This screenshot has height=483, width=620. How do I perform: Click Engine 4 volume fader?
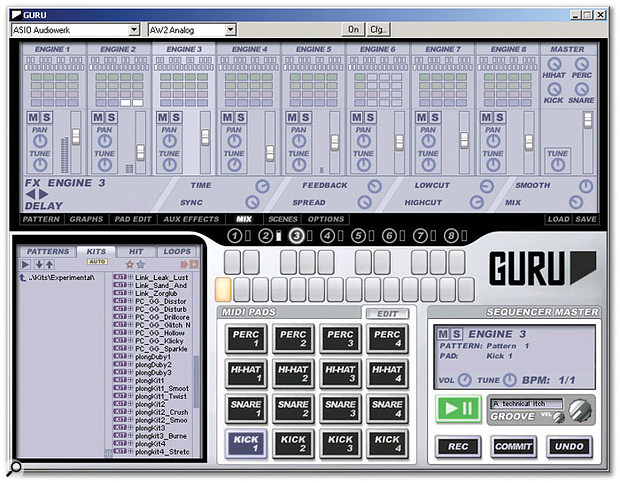[270, 153]
